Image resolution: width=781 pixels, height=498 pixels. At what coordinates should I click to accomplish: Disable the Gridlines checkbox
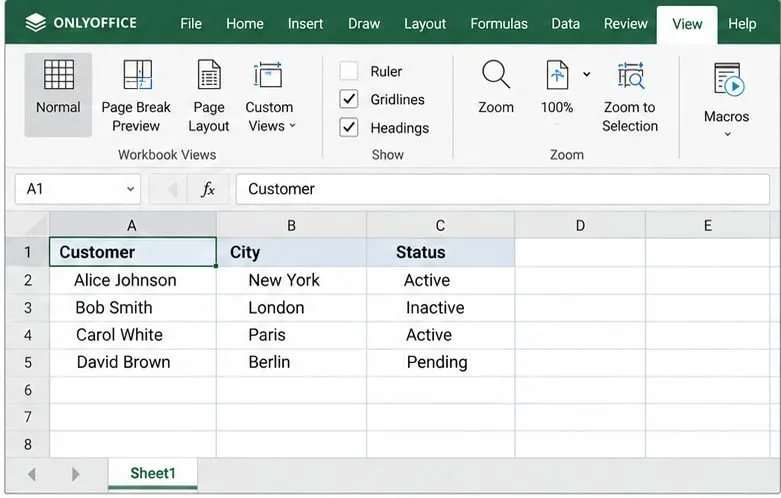[x=349, y=99]
